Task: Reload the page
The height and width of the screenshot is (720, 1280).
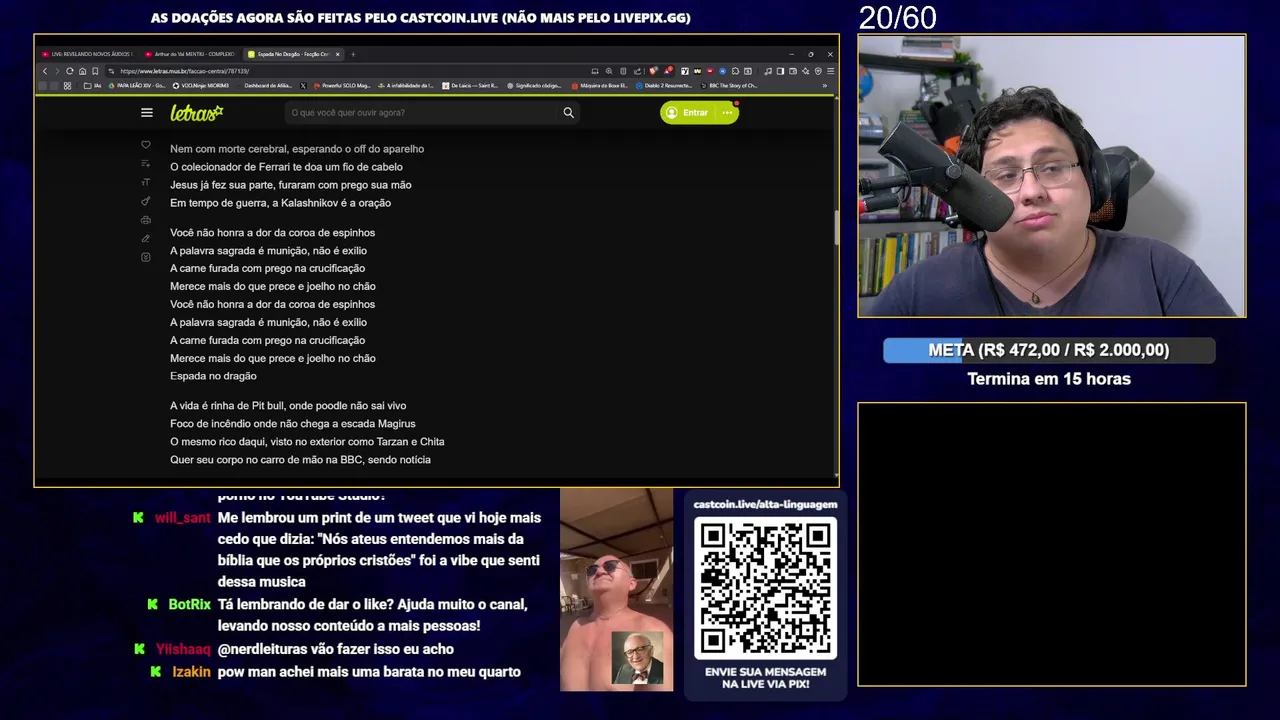Action: (x=70, y=71)
